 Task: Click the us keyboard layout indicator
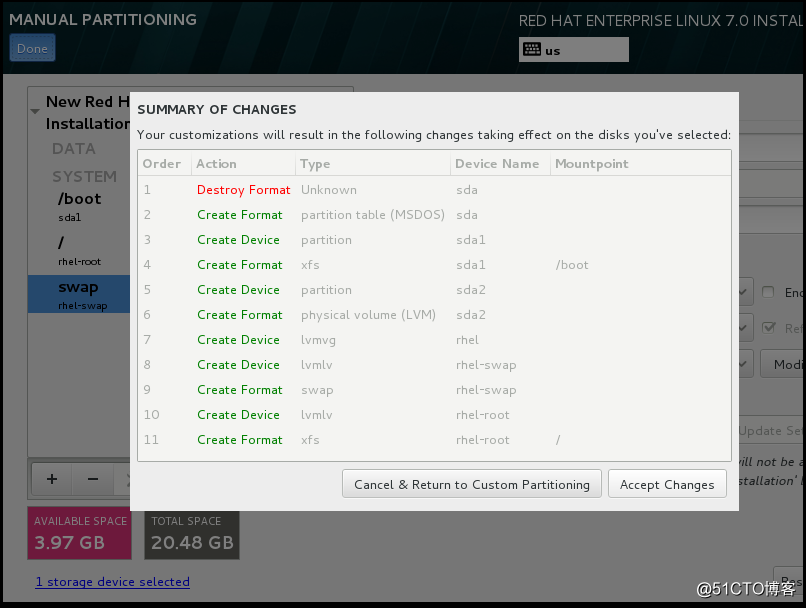pyautogui.click(x=573, y=50)
